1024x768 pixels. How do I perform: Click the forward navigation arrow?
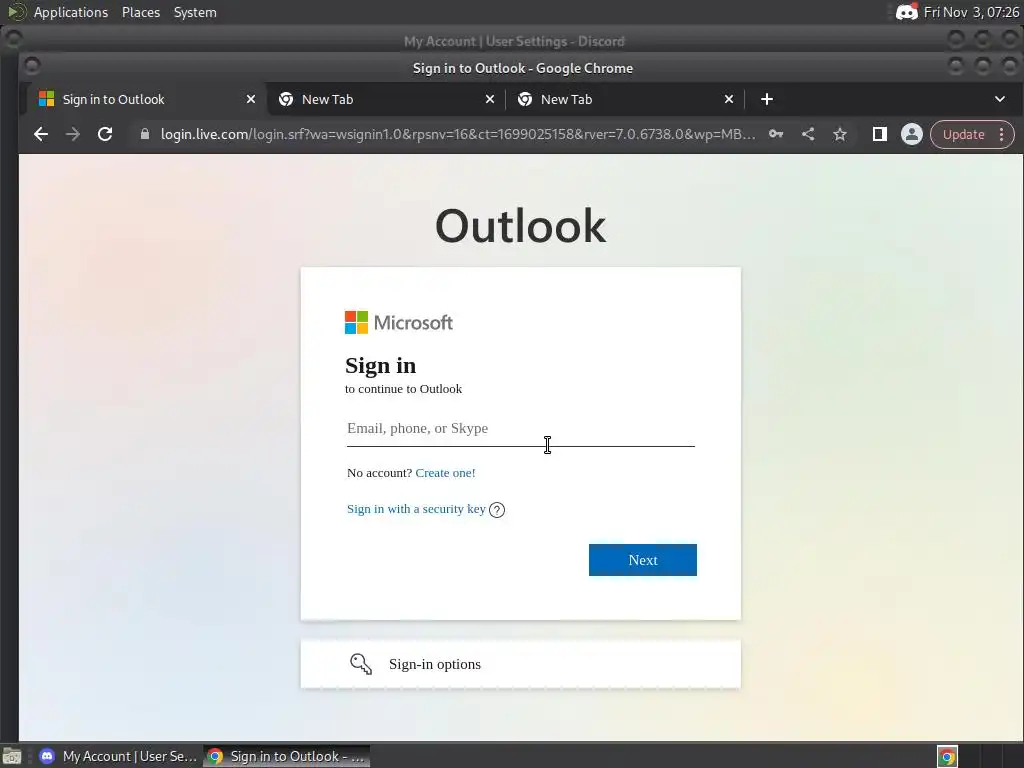click(x=72, y=135)
